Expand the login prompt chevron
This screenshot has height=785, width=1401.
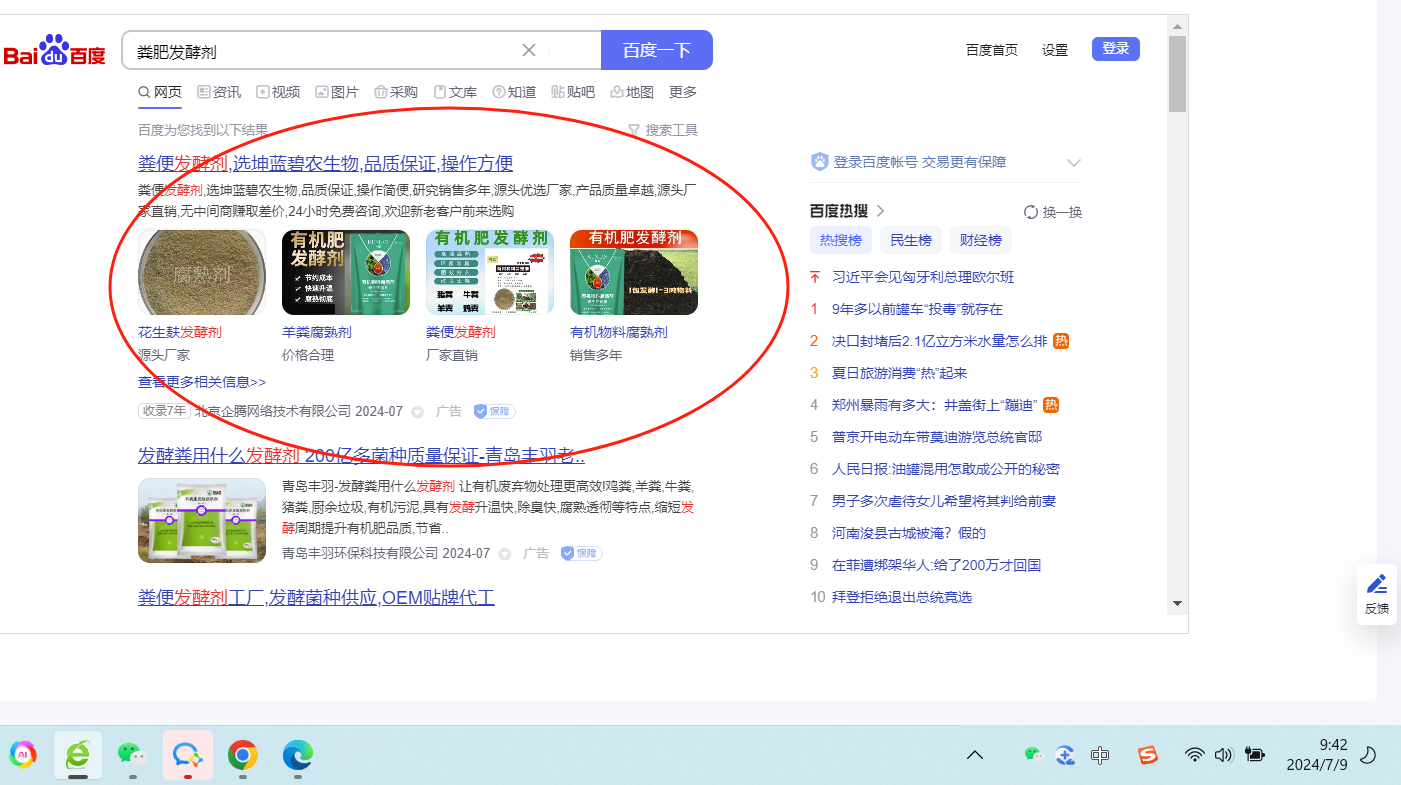point(1074,162)
